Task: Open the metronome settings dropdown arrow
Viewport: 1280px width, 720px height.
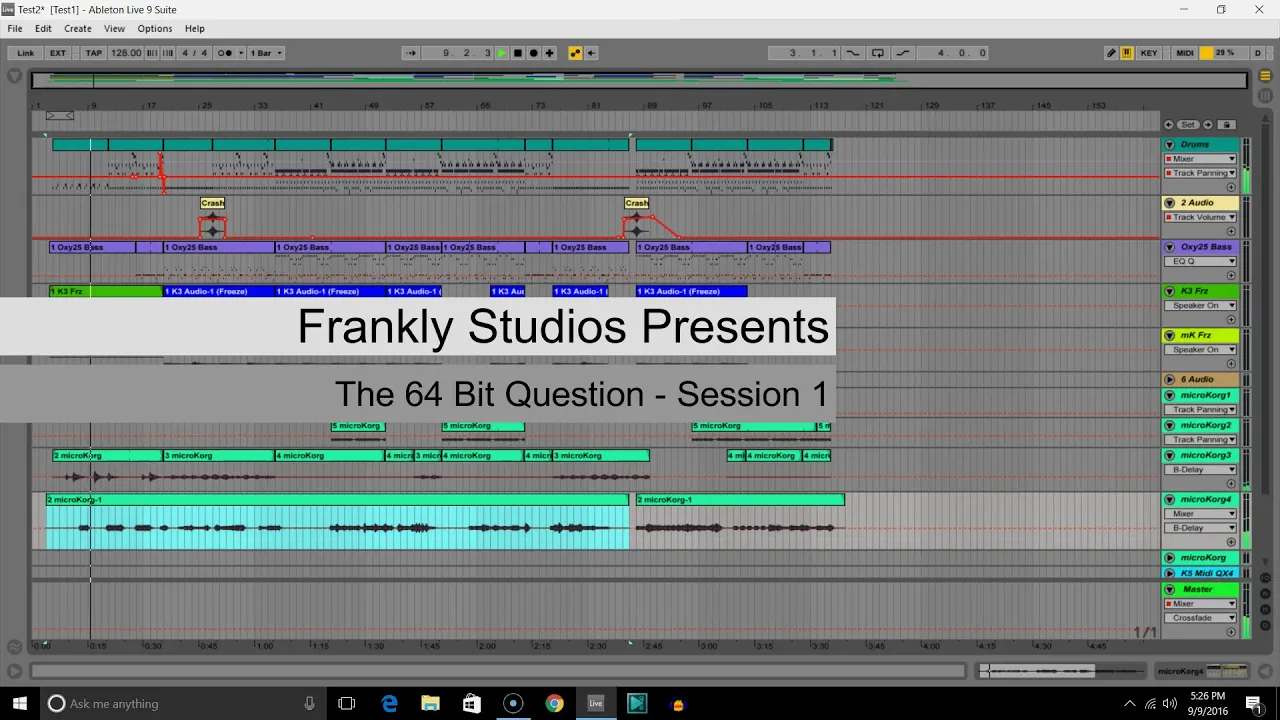Action: (240, 53)
